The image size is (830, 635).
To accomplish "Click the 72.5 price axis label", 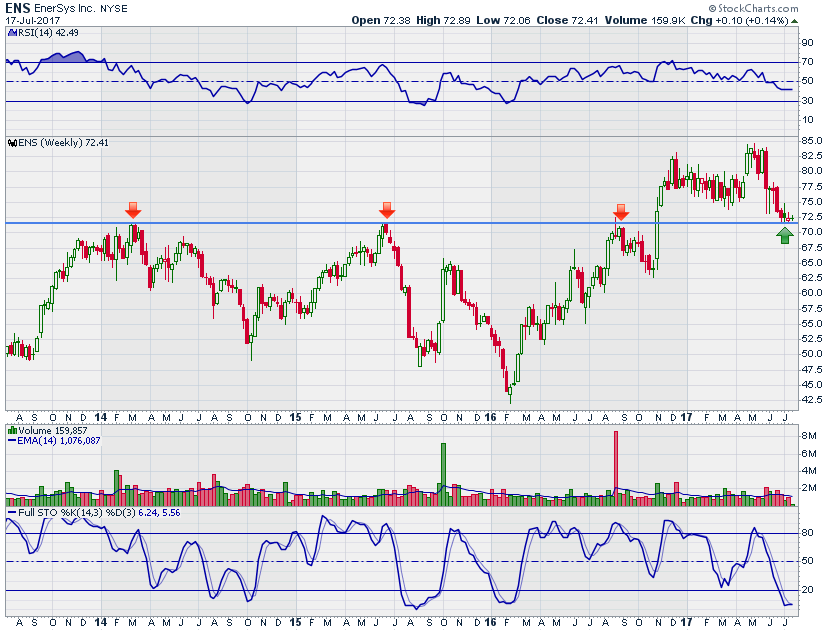I will [812, 217].
